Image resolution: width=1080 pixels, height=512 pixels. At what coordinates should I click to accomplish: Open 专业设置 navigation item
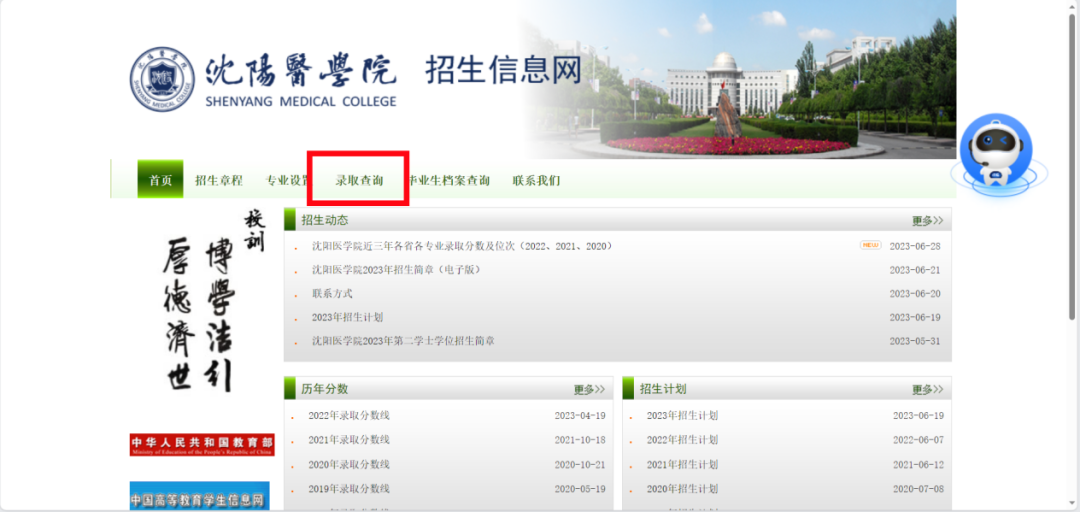(x=288, y=181)
